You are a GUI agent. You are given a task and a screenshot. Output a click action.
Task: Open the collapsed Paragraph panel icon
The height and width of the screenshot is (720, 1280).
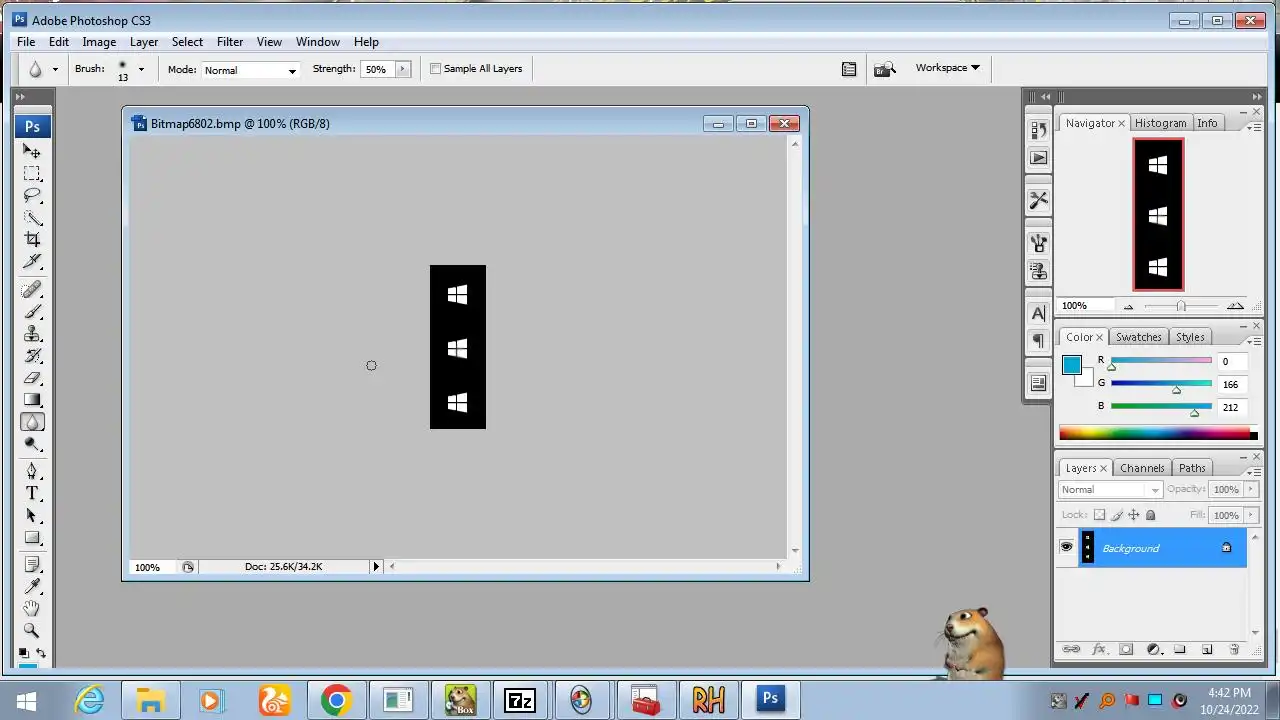pos(1038,341)
